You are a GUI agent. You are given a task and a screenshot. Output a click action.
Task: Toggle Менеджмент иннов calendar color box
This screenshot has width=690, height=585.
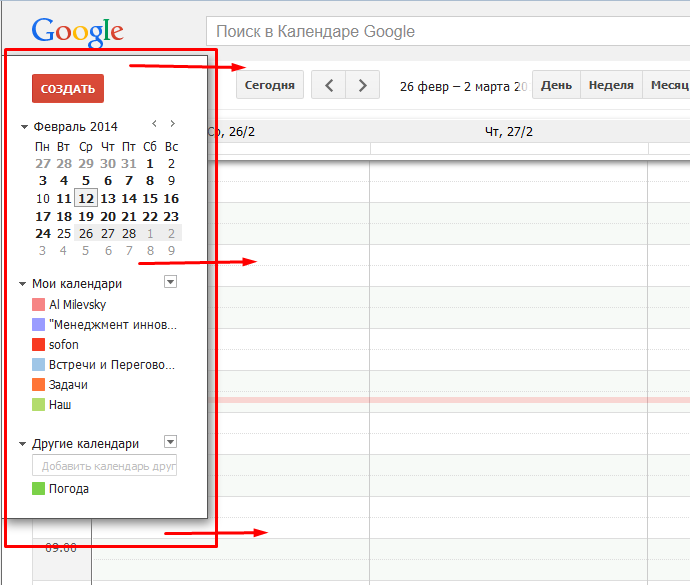pyautogui.click(x=38, y=324)
